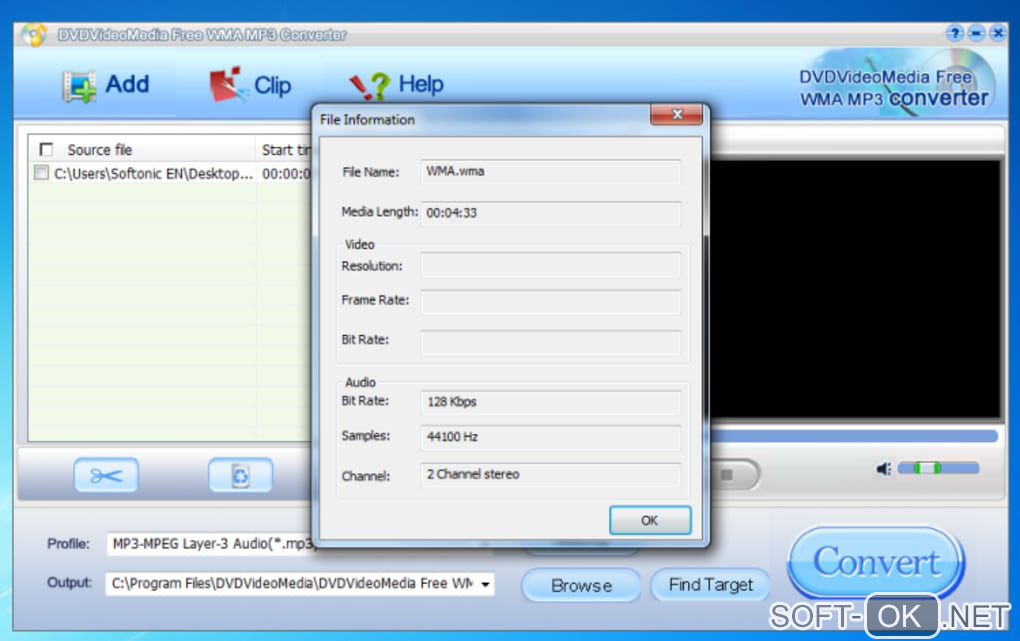1020x641 pixels.
Task: Check the C:\Users\Softonic EN file row checkbox
Action: click(41, 172)
